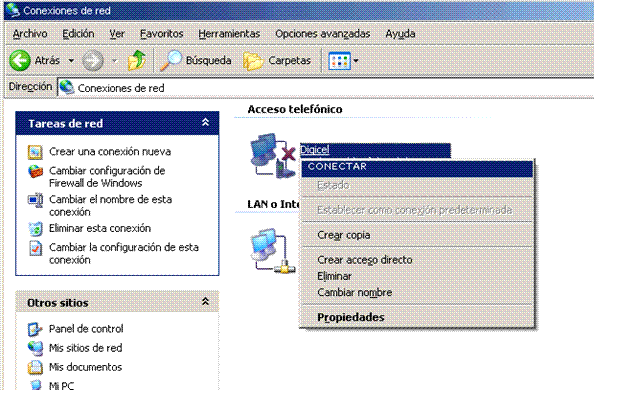Screen dimensions: 640x400
Task: Click the delete connection recycle icon
Action: point(36,229)
